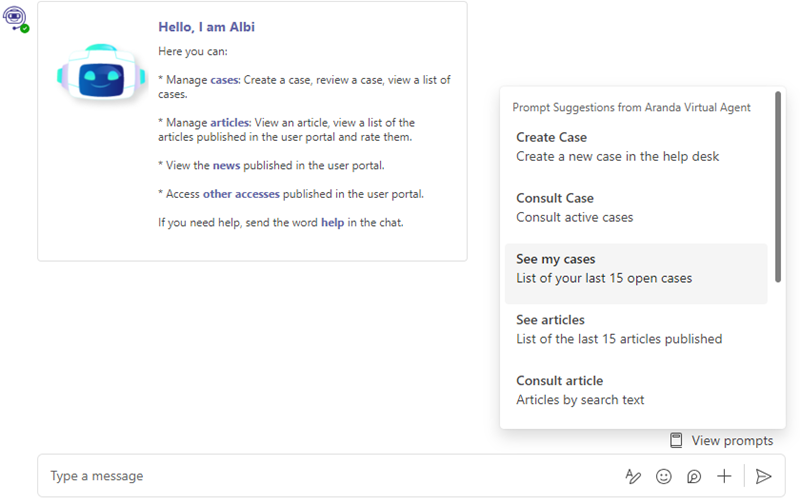
Task: Click the Albi robot image
Action: [x=101, y=72]
